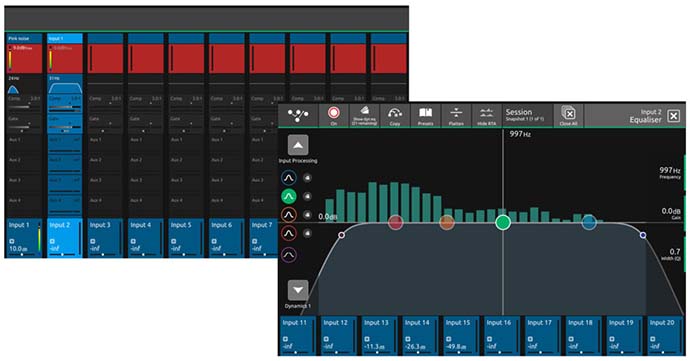Viewport: 690px width, 361px height.
Task: Copy the equaliser settings
Action: pyautogui.click(x=395, y=115)
